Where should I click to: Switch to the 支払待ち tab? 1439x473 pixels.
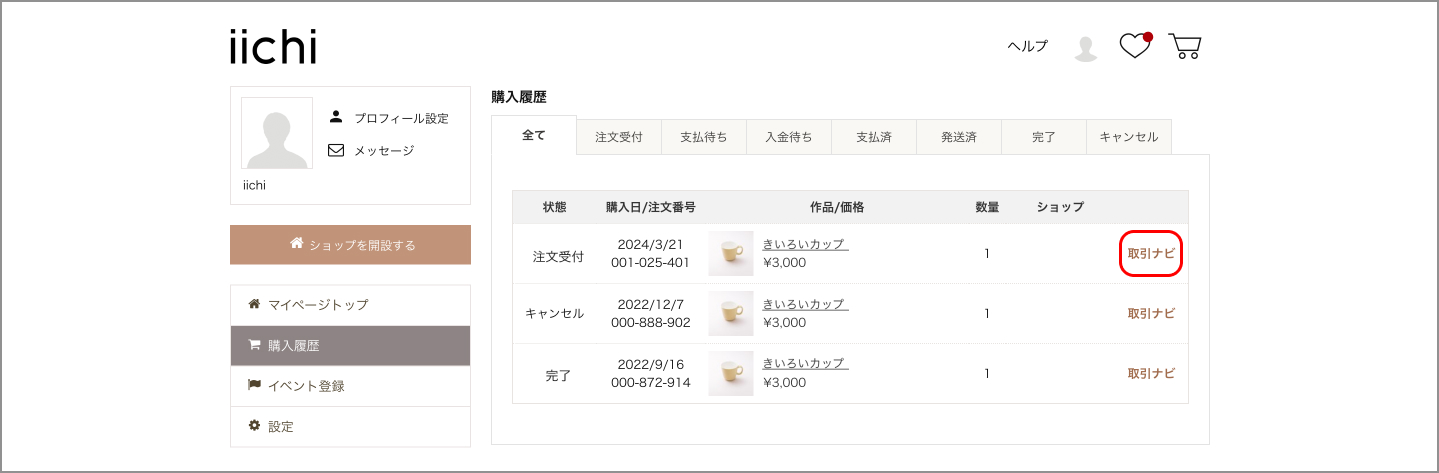pyautogui.click(x=704, y=137)
